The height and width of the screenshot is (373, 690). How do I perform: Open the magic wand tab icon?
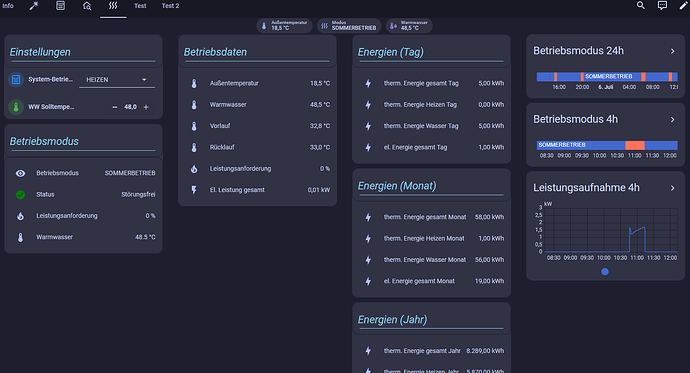(x=34, y=6)
